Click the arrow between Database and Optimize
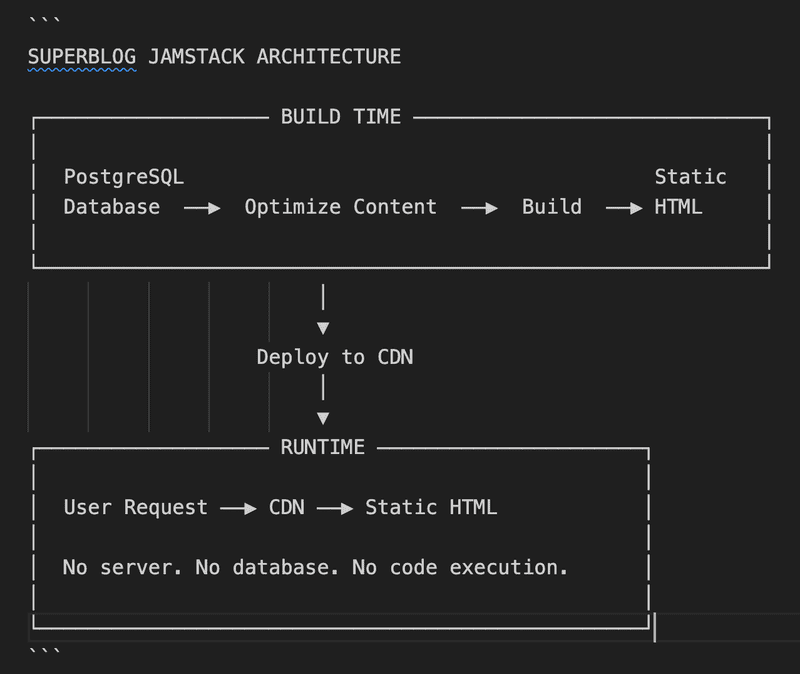The width and height of the screenshot is (800, 674). click(x=202, y=208)
